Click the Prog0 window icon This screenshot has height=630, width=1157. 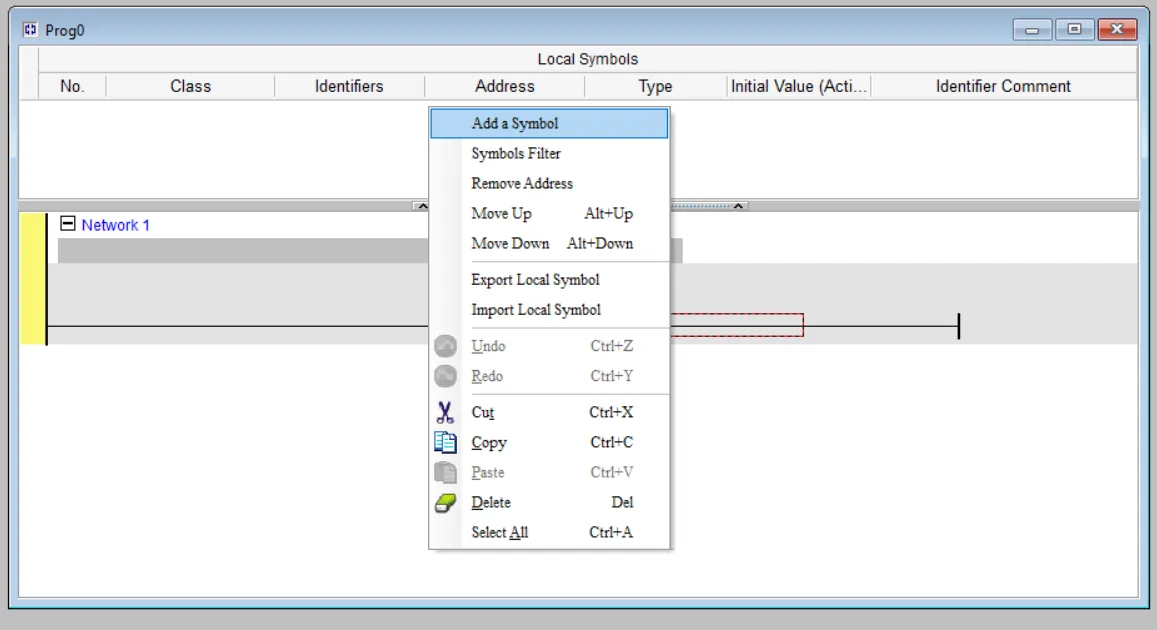point(30,30)
